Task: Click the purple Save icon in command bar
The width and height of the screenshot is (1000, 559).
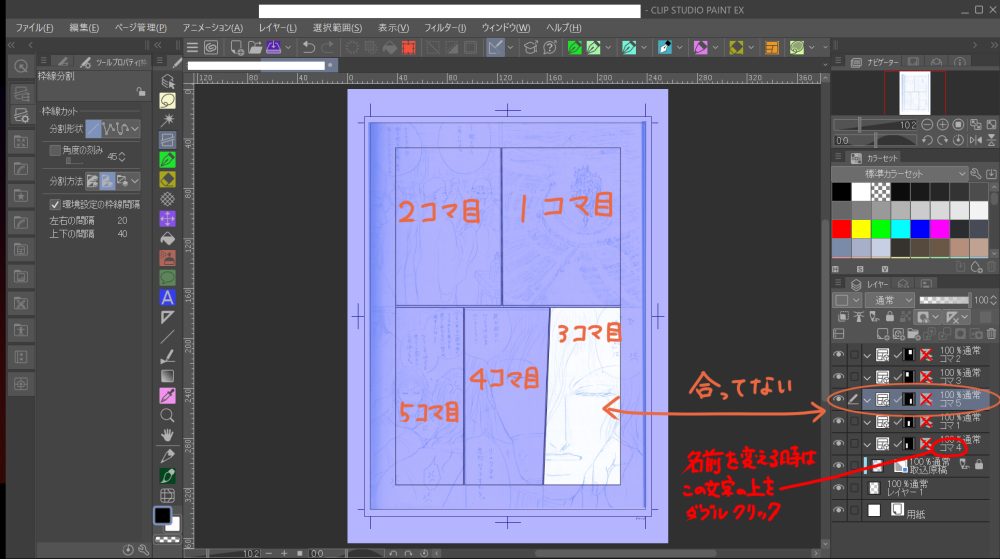Action: (274, 47)
